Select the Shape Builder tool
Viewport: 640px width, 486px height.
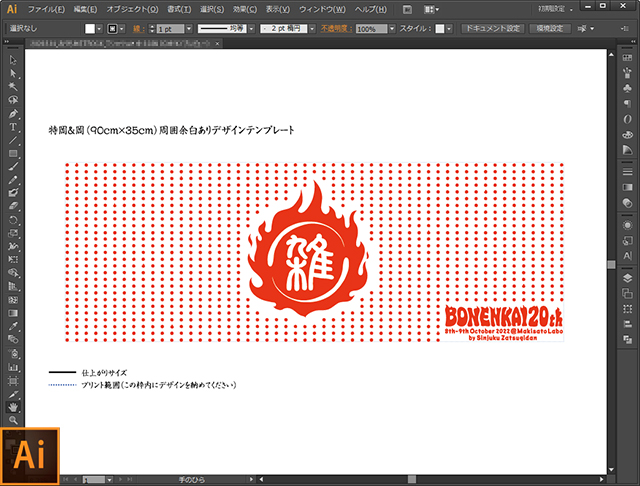[13, 273]
